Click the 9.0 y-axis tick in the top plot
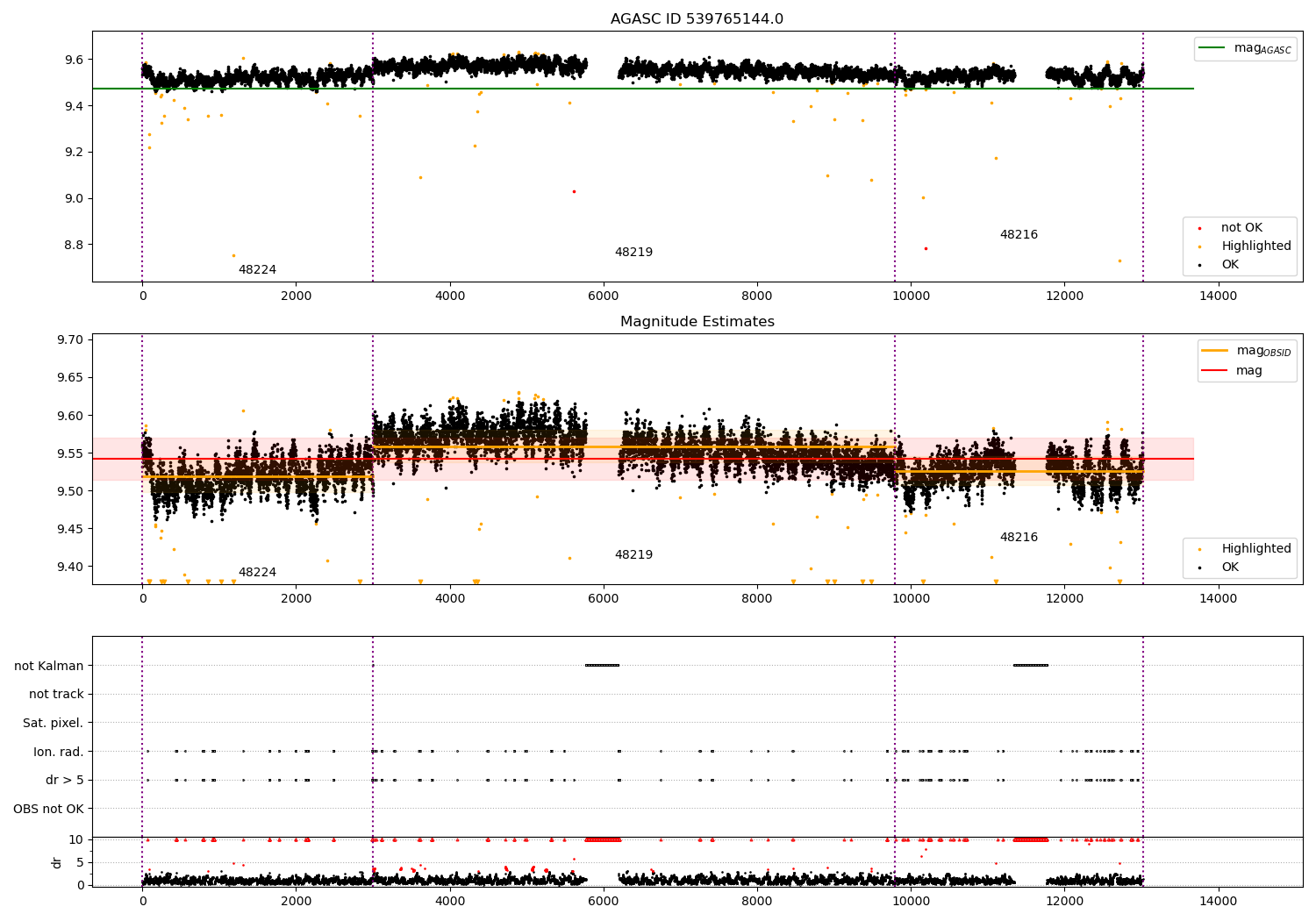Screen dimensions: 1316x921 pos(74,199)
